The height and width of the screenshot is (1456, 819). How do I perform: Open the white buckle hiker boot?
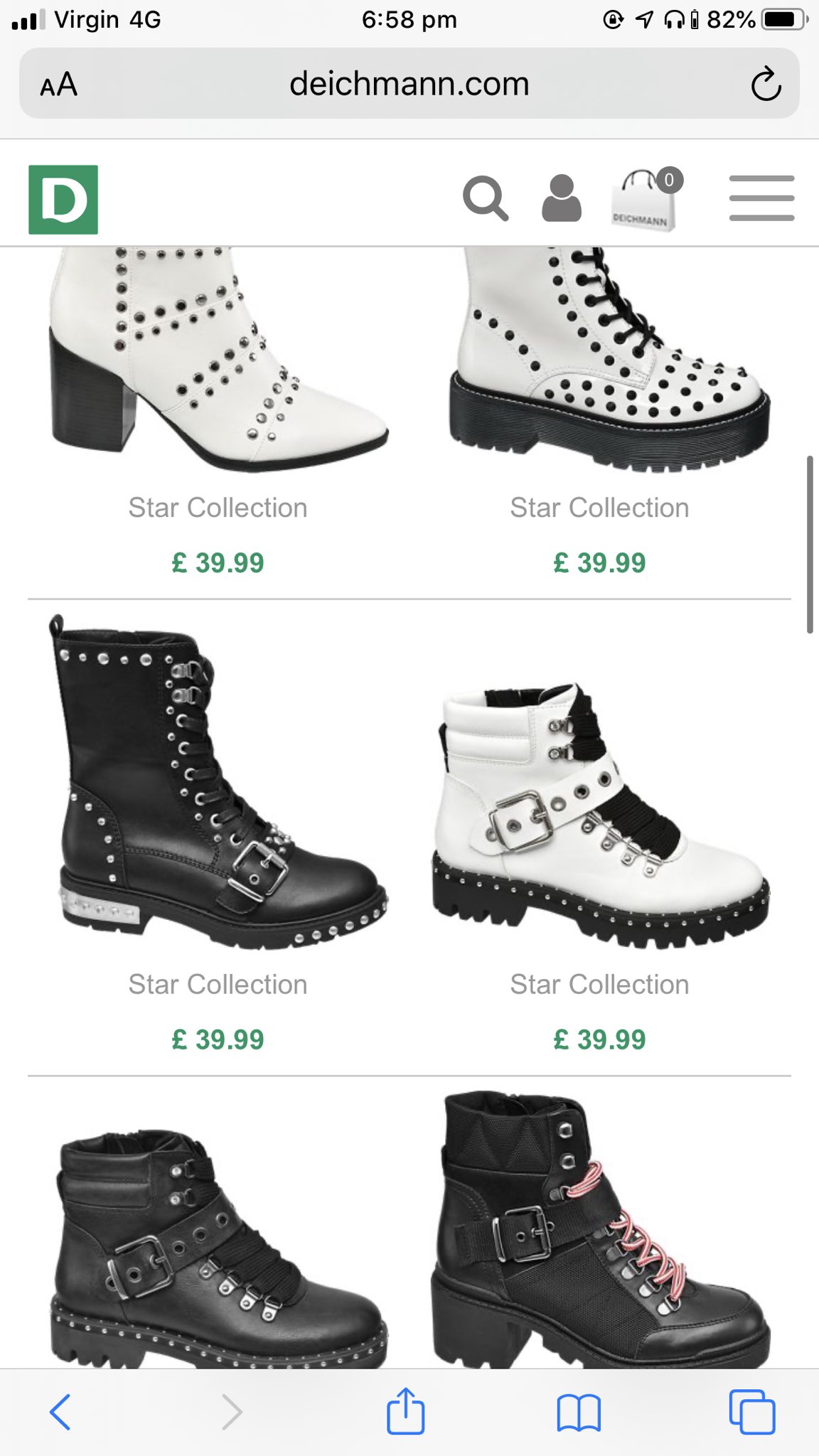coord(601,816)
